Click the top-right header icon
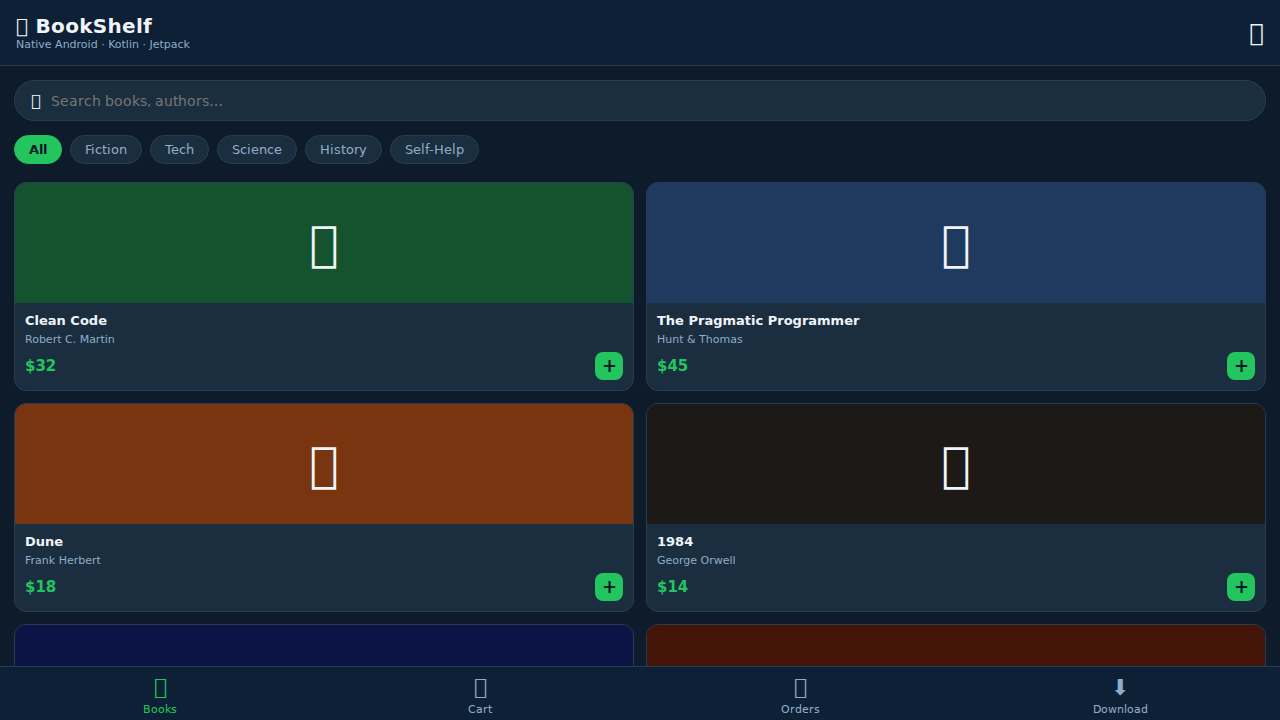This screenshot has width=1280, height=720. pos(1256,34)
